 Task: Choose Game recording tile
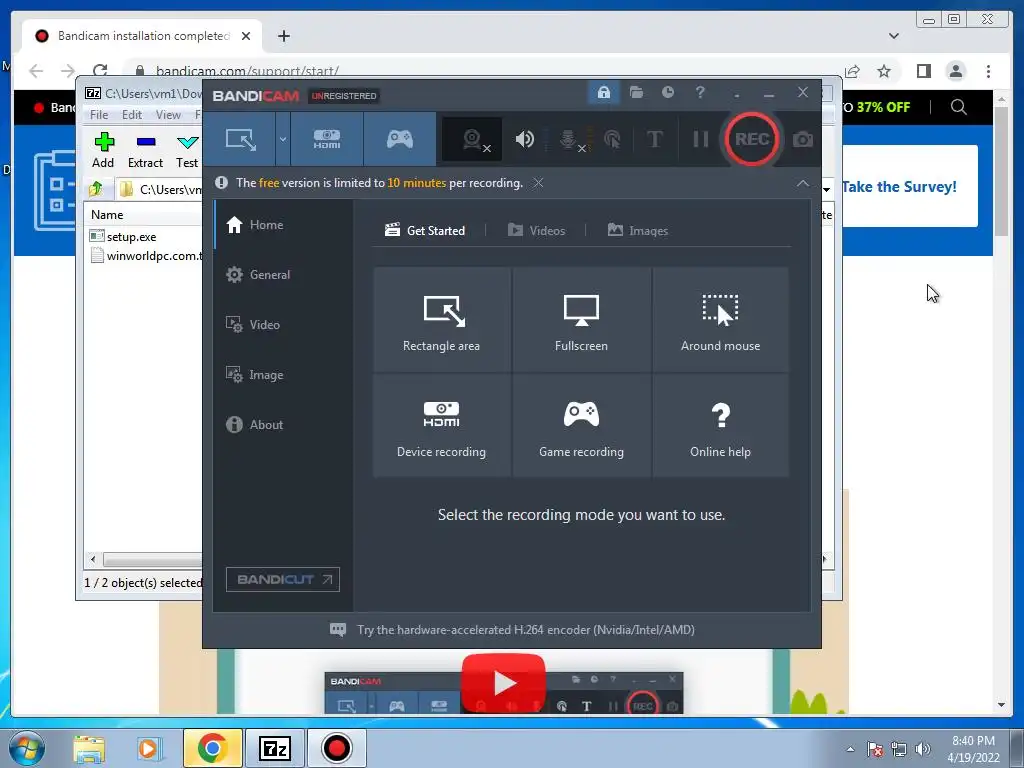(x=581, y=425)
